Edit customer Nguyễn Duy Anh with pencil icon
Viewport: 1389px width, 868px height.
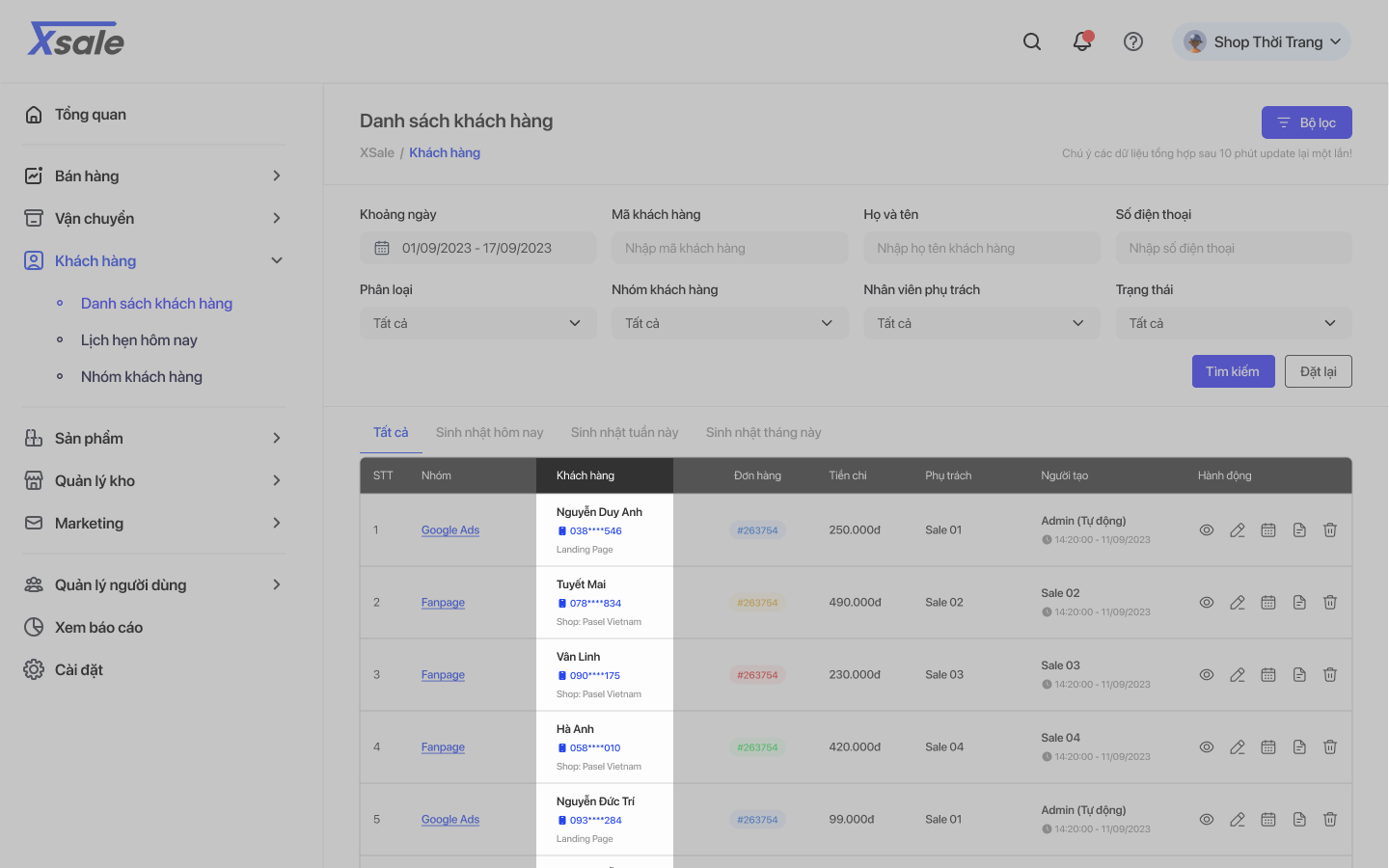click(x=1238, y=530)
